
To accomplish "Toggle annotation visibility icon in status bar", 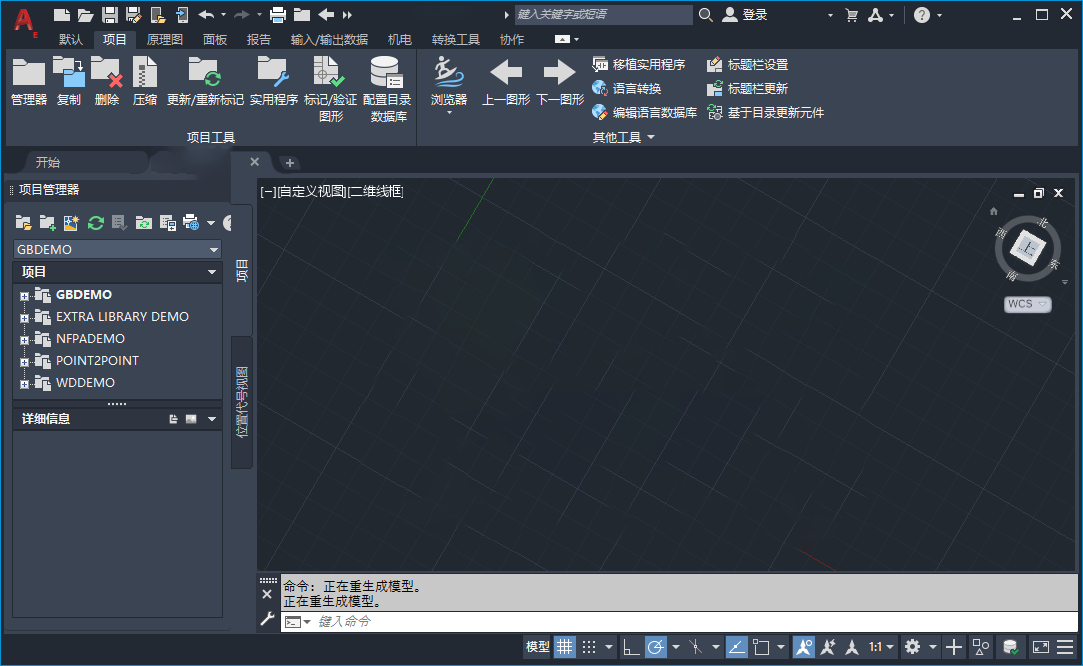I will click(803, 647).
